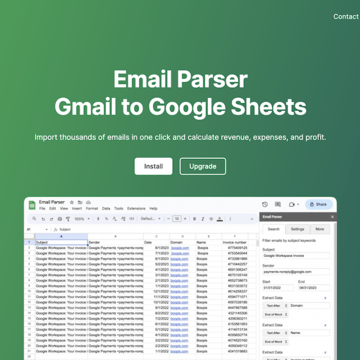360x360 pixels.
Task: Open End of Word dropdown under Domain
Action: [275, 314]
